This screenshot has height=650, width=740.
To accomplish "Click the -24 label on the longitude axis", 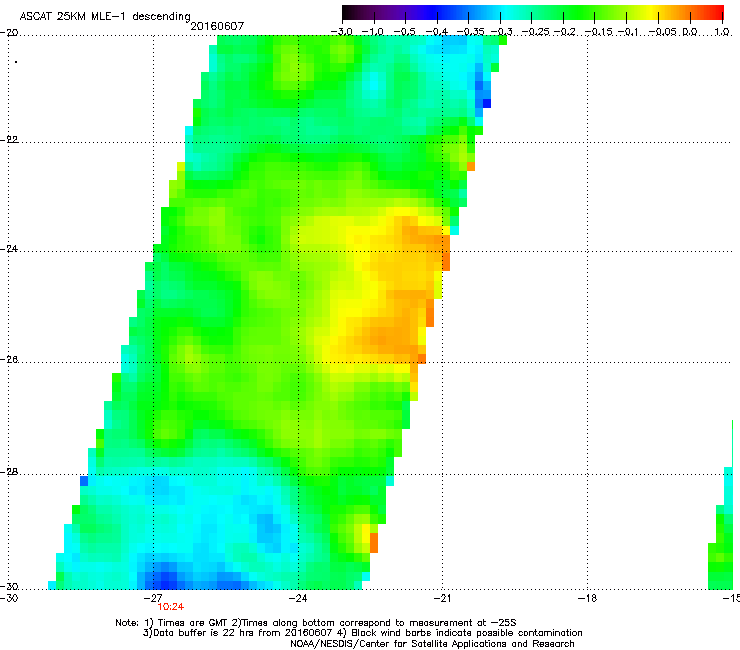I will click(x=298, y=598).
